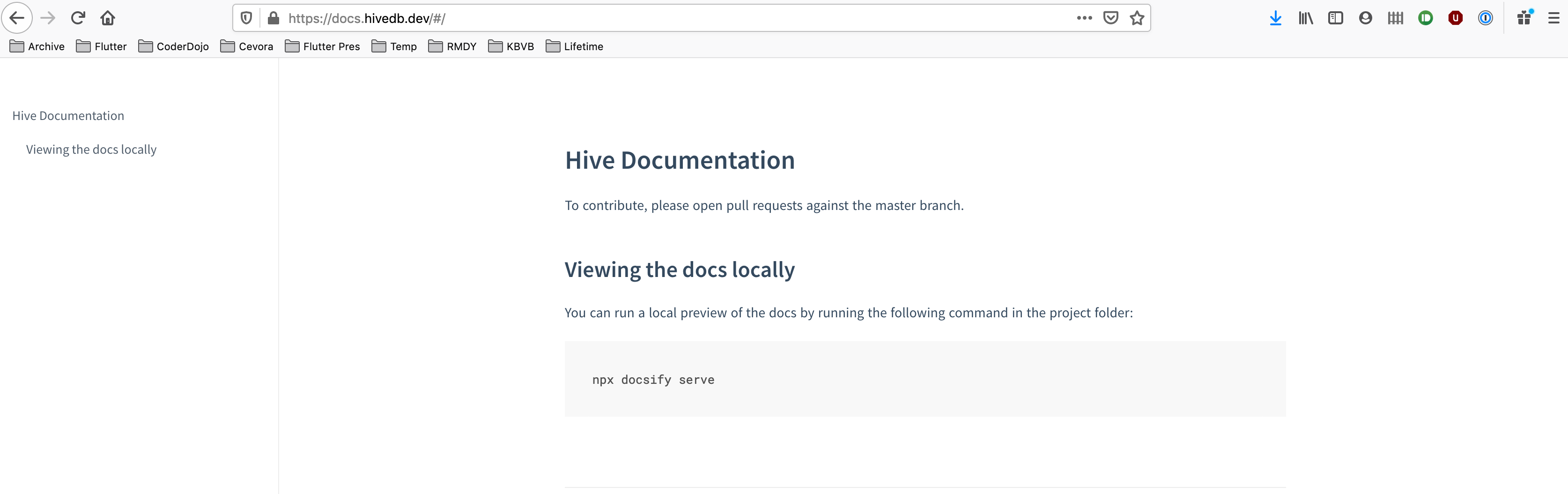Open the Cevora bookmarks folder
Image resolution: width=1568 pixels, height=494 pixels.
tap(246, 46)
